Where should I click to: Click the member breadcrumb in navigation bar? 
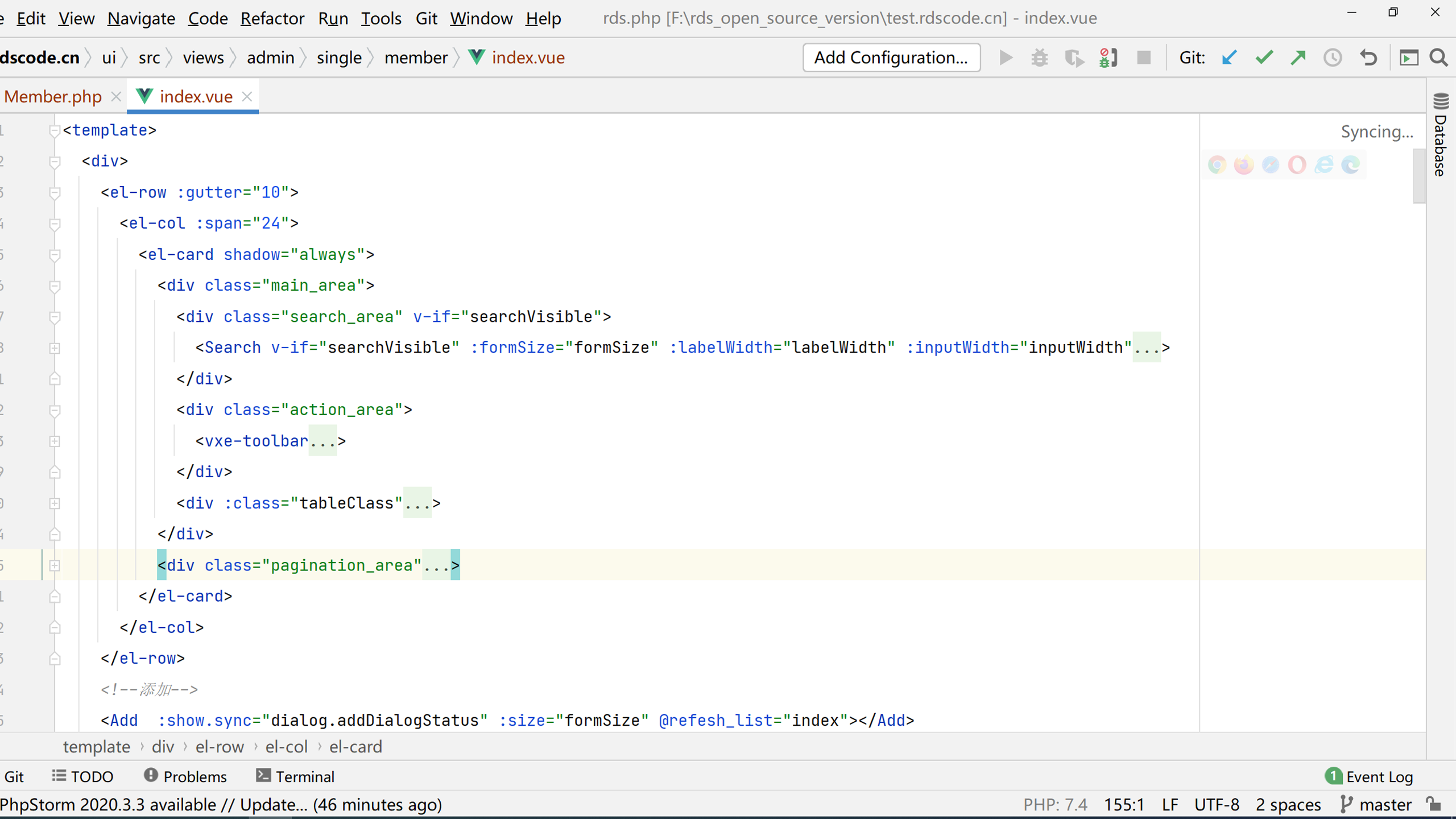tap(416, 57)
